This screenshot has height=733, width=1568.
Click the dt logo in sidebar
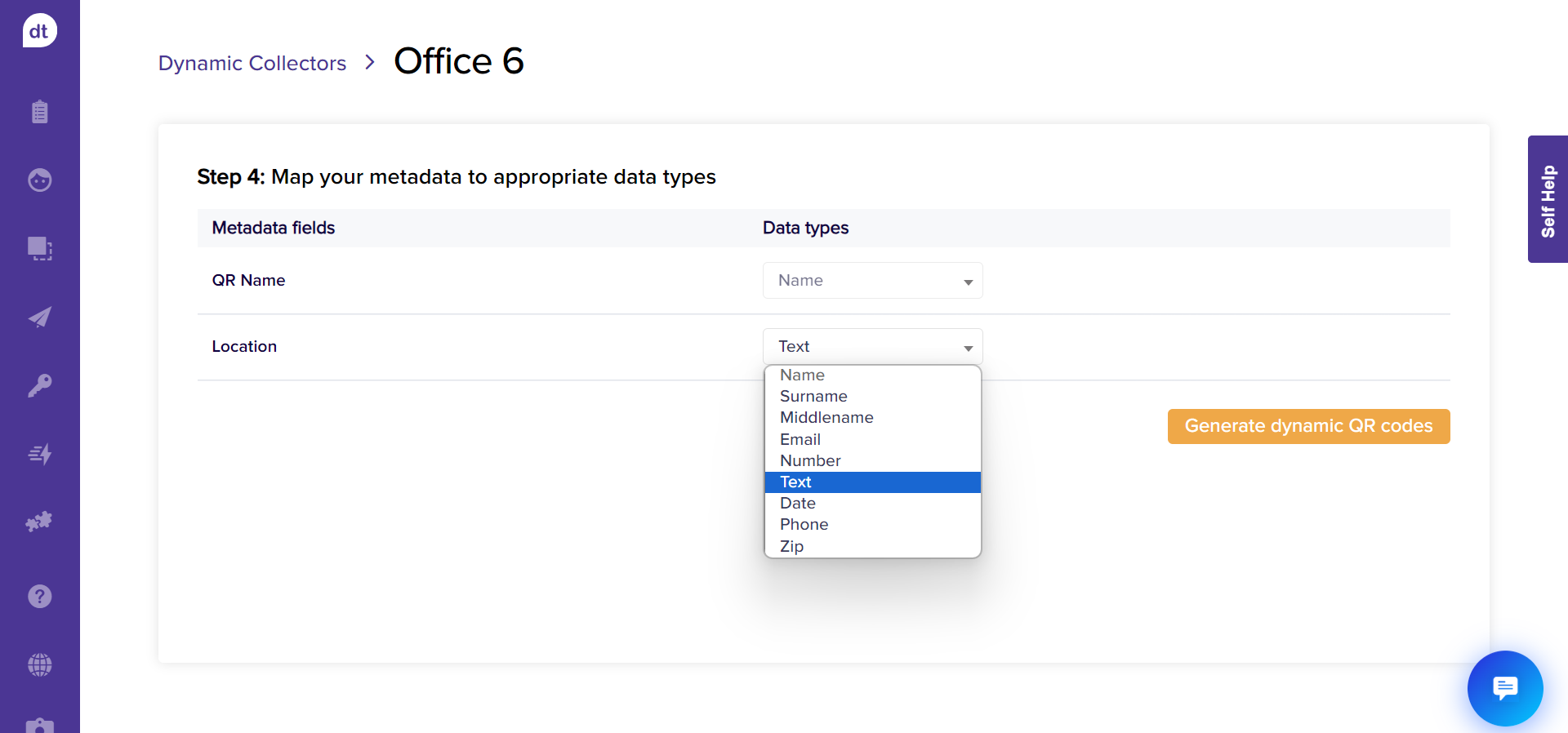[39, 31]
